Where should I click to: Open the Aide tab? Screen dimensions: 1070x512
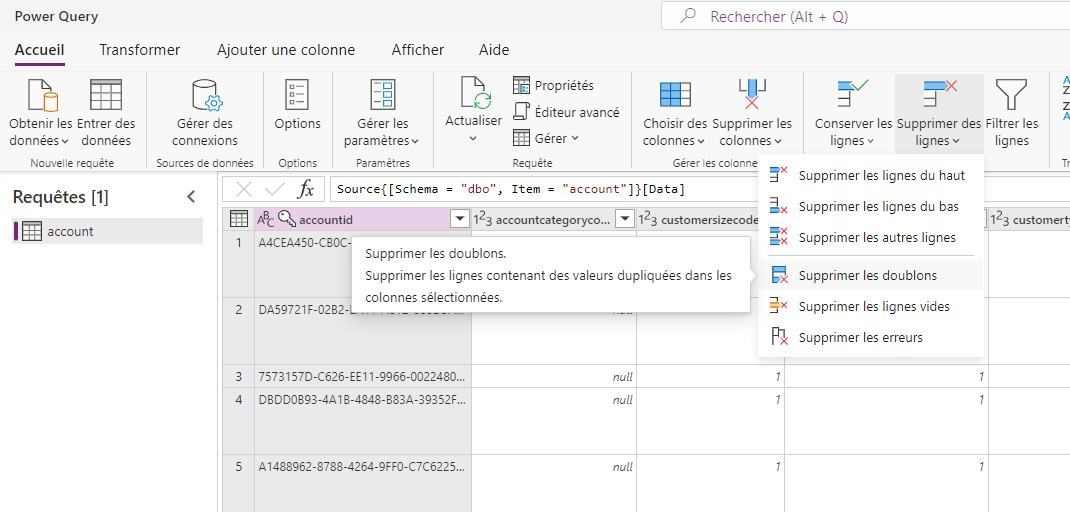pos(494,50)
